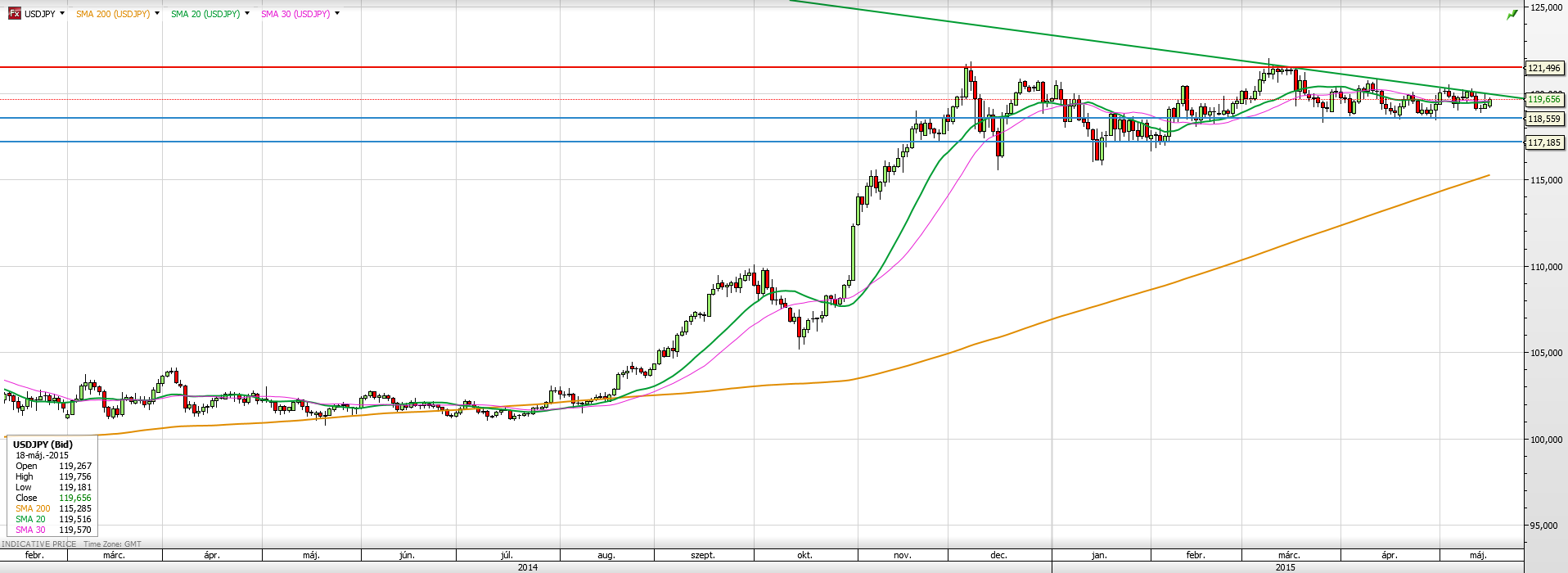Screen dimensions: 1568x573
Task: Select the 121,496 price tag on the axis
Action: (1544, 68)
